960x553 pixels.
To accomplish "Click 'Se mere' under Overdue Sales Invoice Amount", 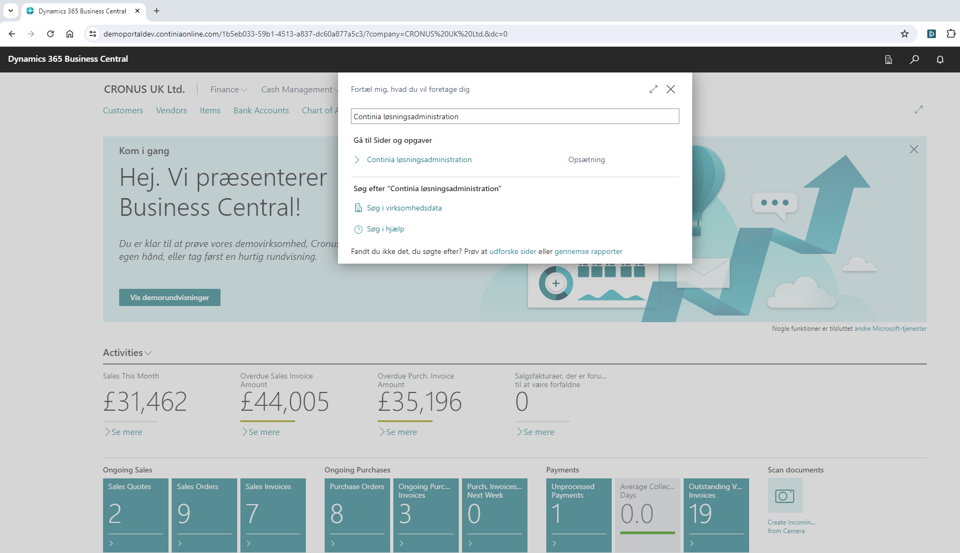I will click(x=260, y=432).
